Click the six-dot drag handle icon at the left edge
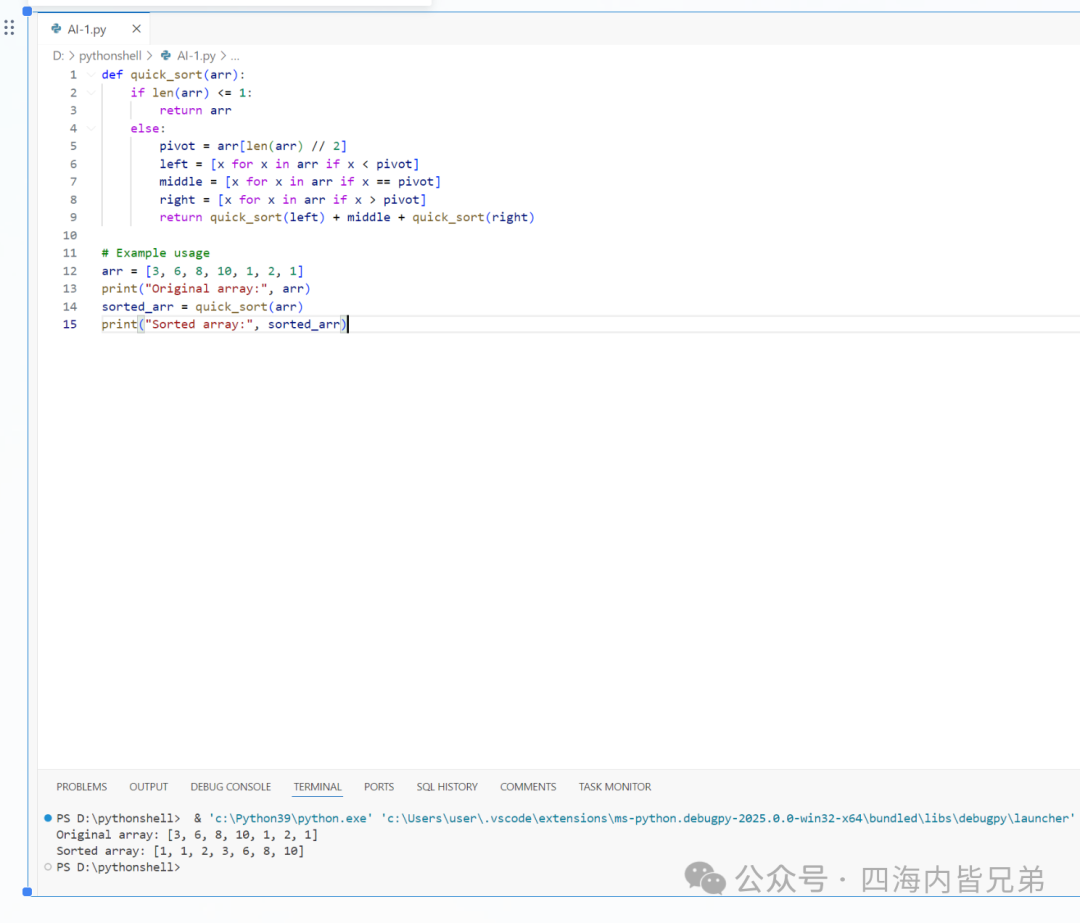Viewport: 1080px width, 923px height. pos(9,28)
